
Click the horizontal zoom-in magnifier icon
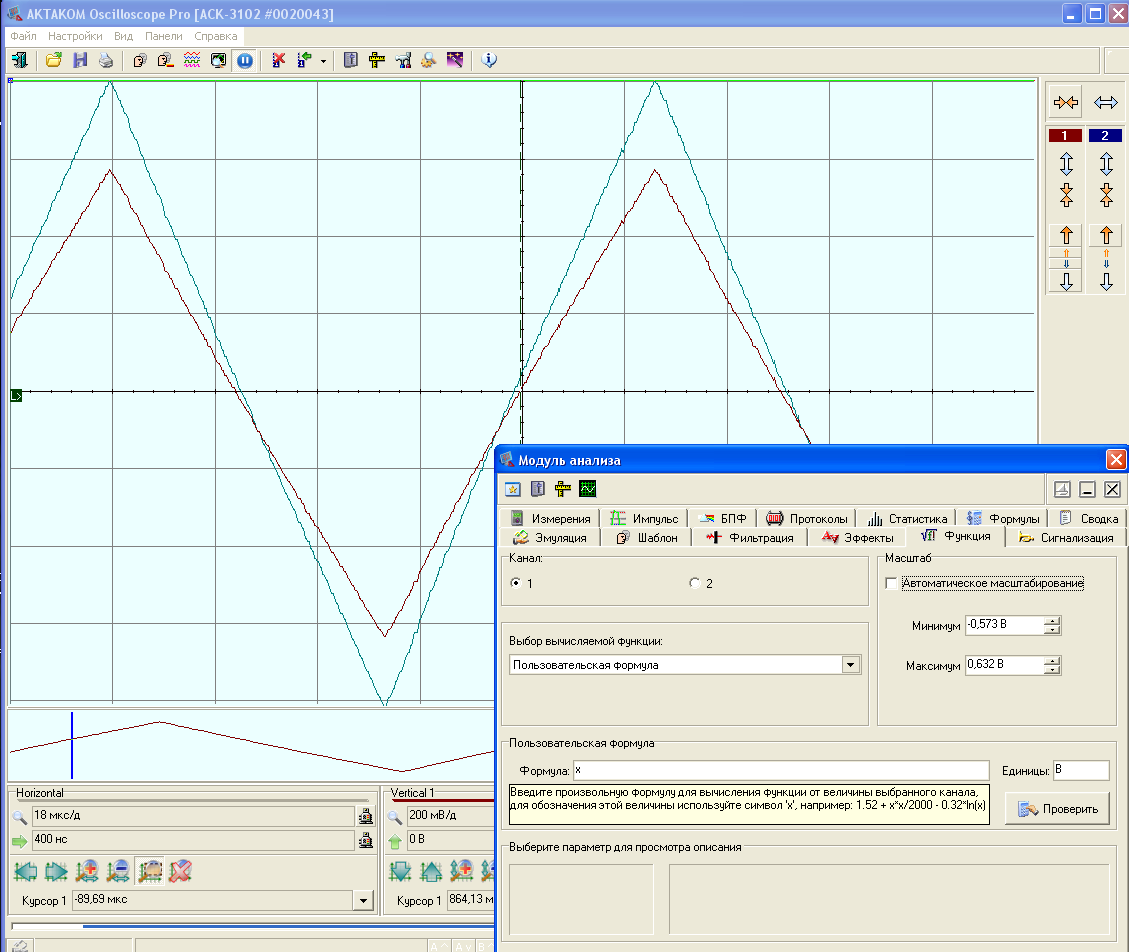pyautogui.click(x=87, y=871)
